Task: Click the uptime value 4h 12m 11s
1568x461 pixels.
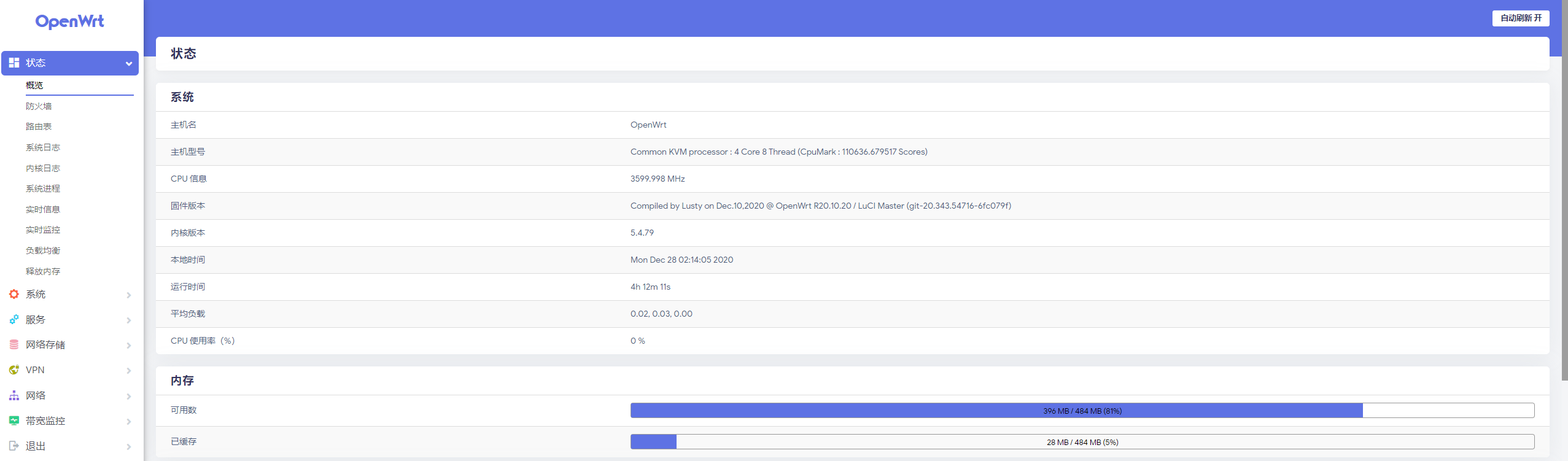Action: click(650, 287)
